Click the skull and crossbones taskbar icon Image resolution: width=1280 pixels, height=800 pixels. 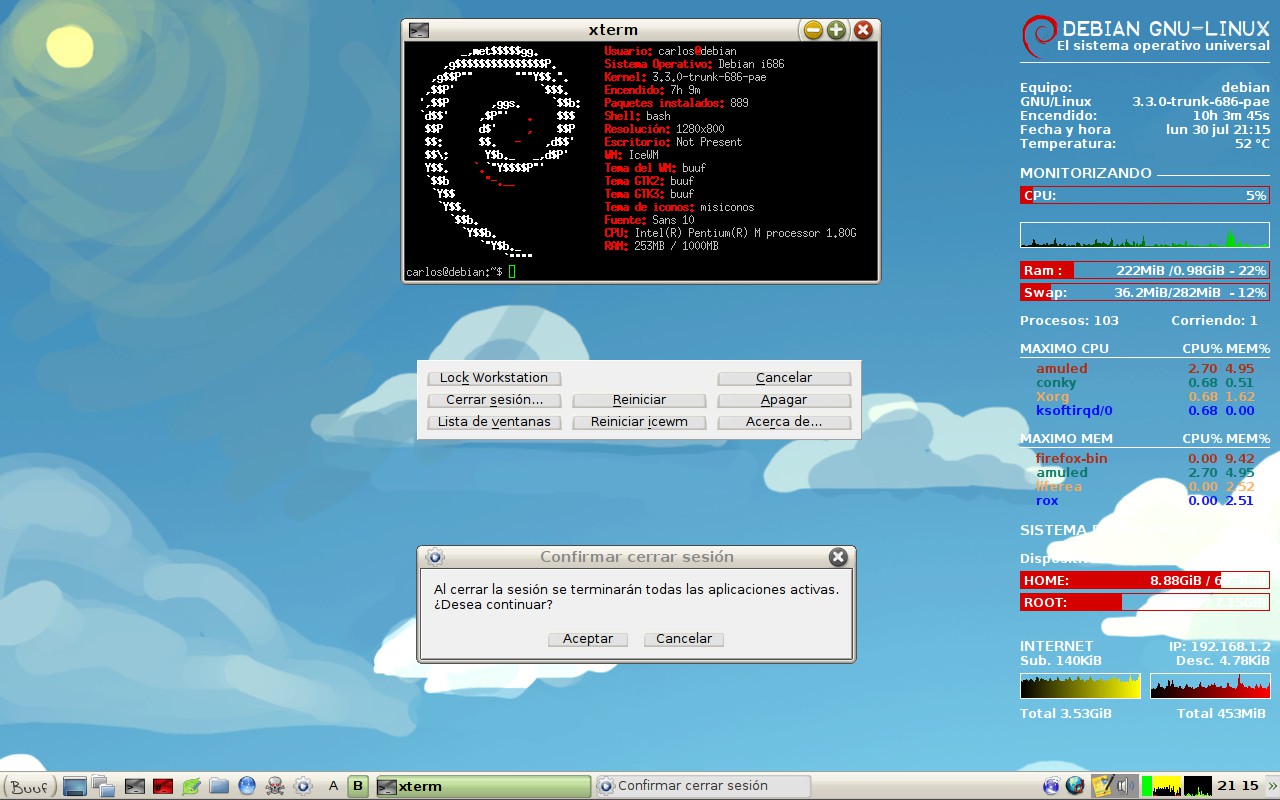click(275, 786)
